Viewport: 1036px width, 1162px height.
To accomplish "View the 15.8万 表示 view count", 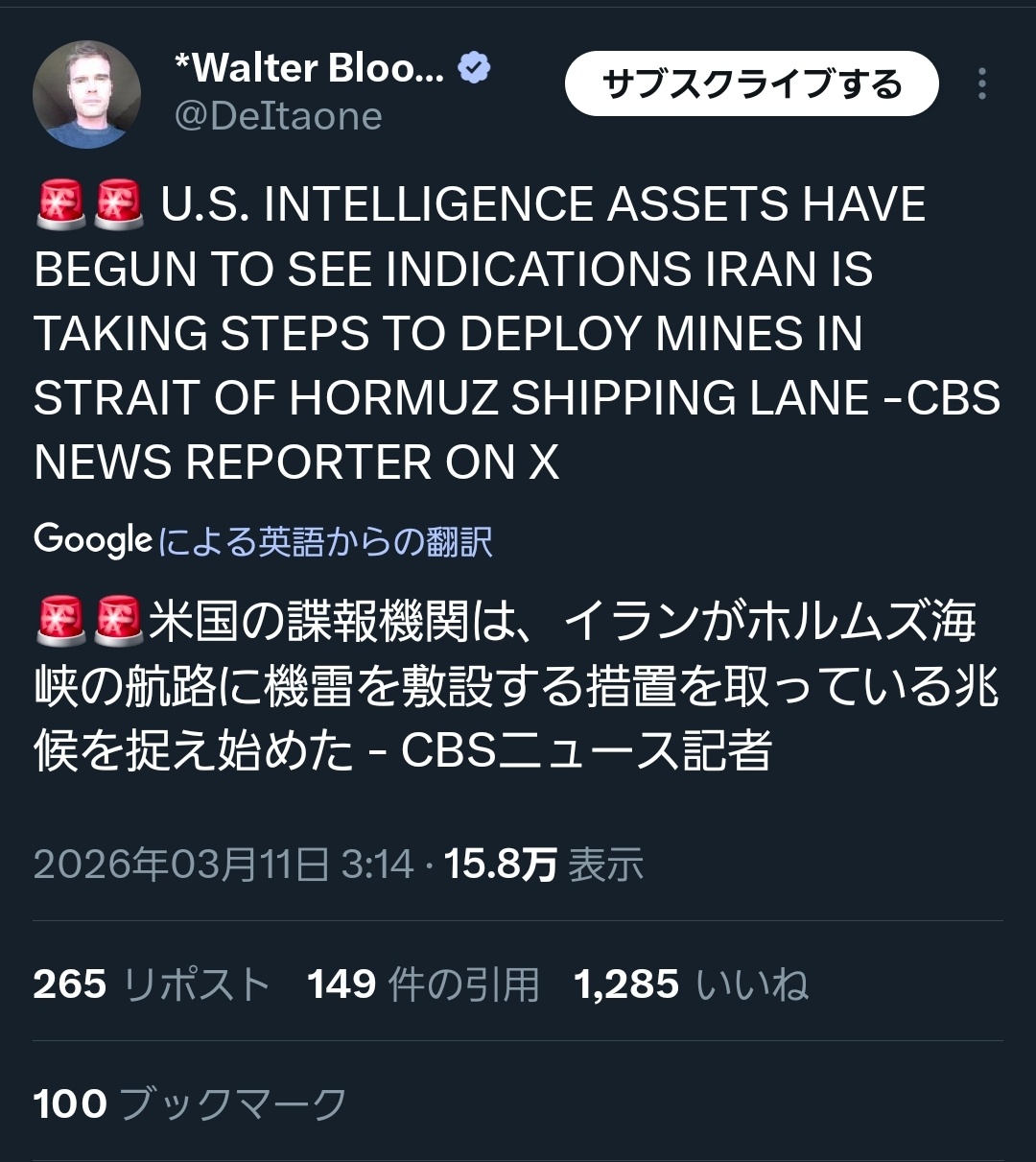I will click(x=543, y=865).
